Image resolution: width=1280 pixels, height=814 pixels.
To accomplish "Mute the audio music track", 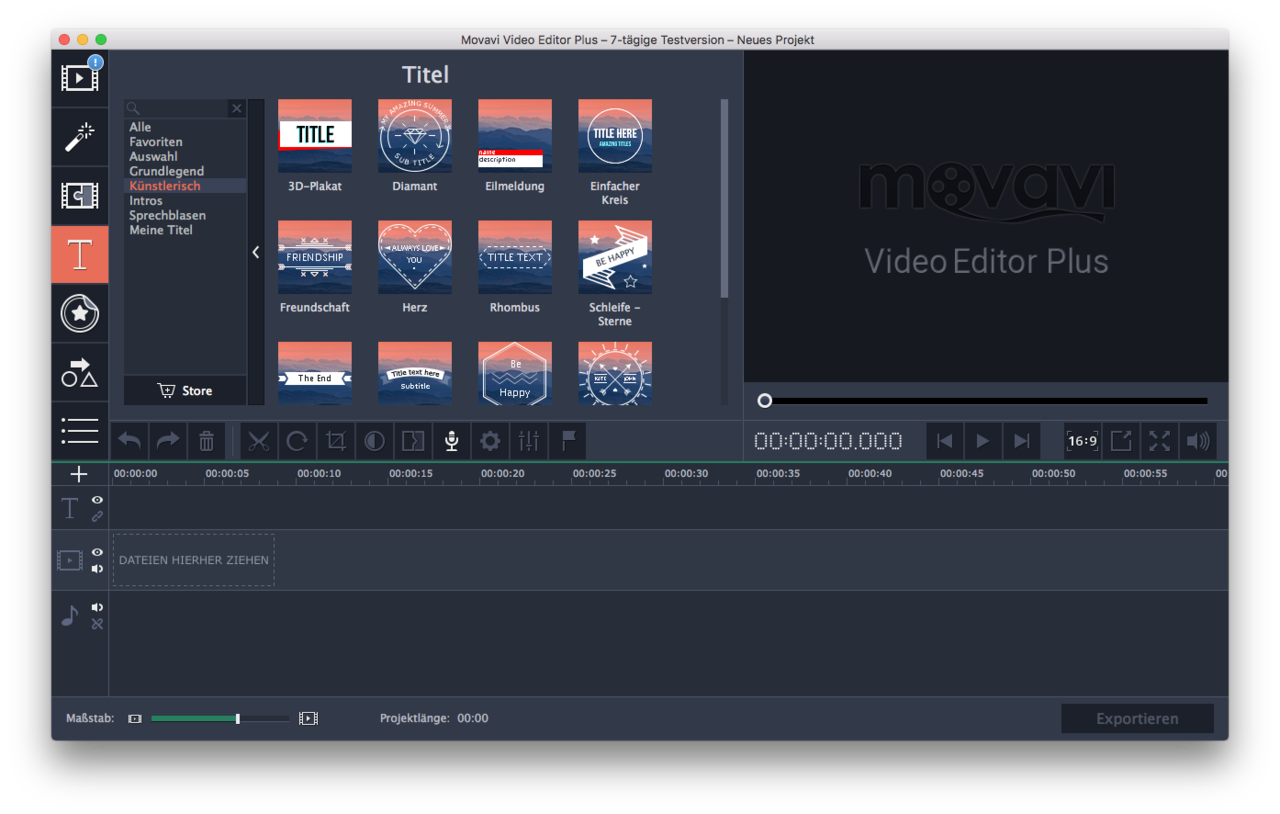I will pos(98,607).
